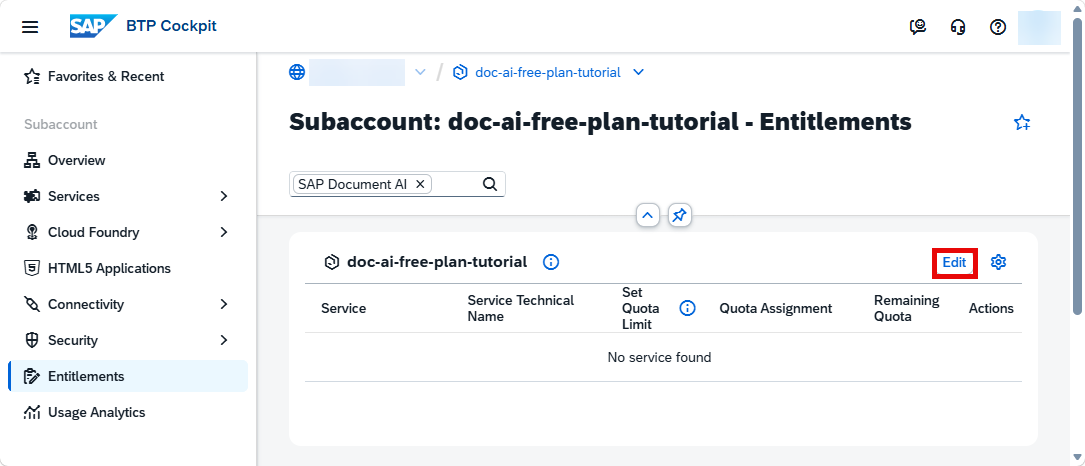Image resolution: width=1085 pixels, height=466 pixels.
Task: Open Usage Analytics
Action: [128, 412]
